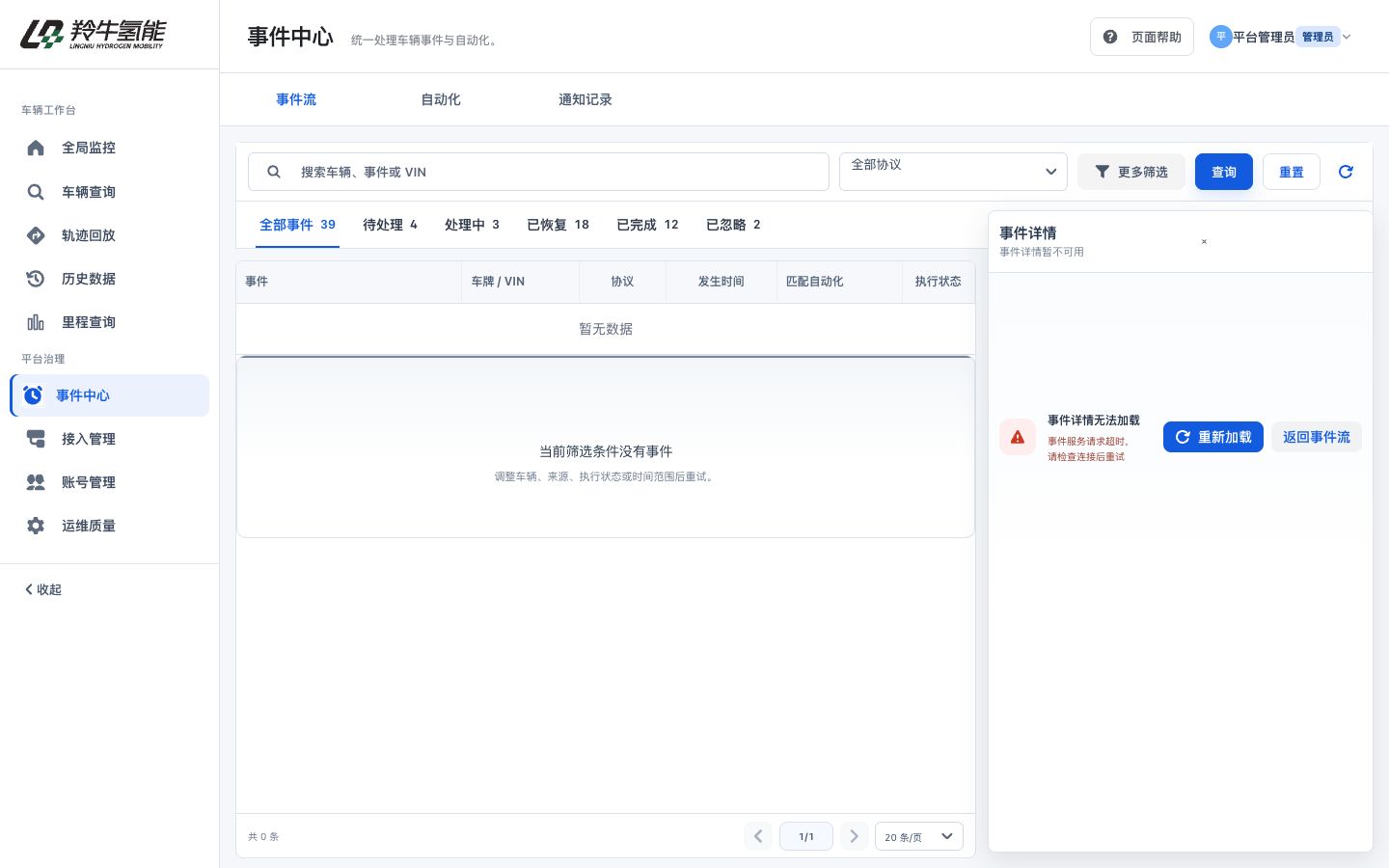
Task: Click the 管理员 role badge
Action: 1318,37
